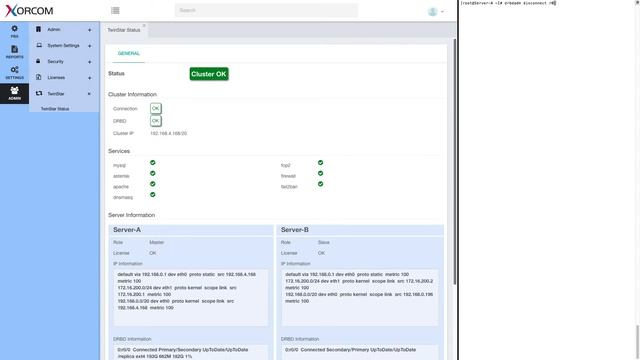
Task: Collapse the TwinStar submenu toggle
Action: [89, 94]
